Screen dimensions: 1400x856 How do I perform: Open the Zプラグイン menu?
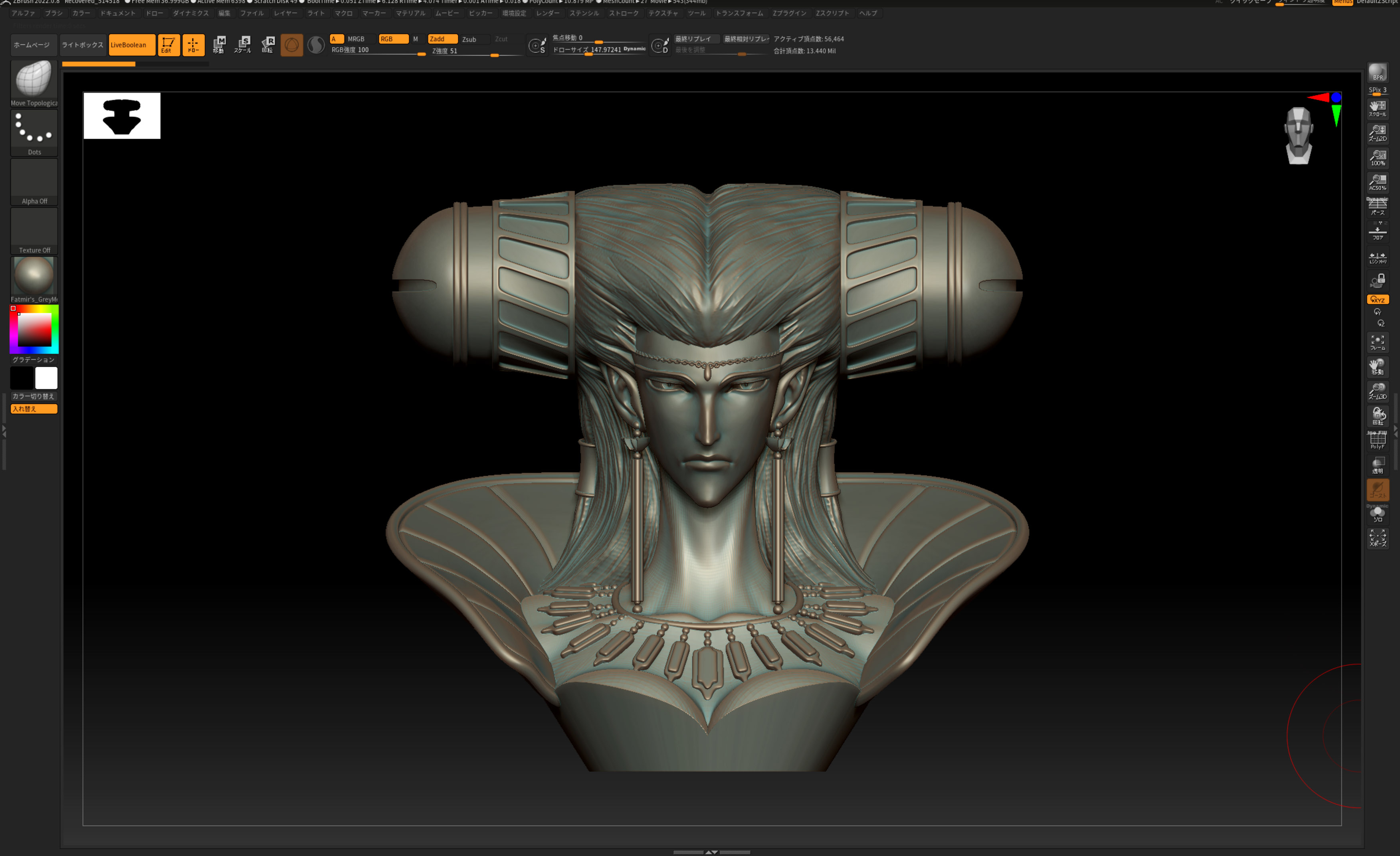point(789,13)
